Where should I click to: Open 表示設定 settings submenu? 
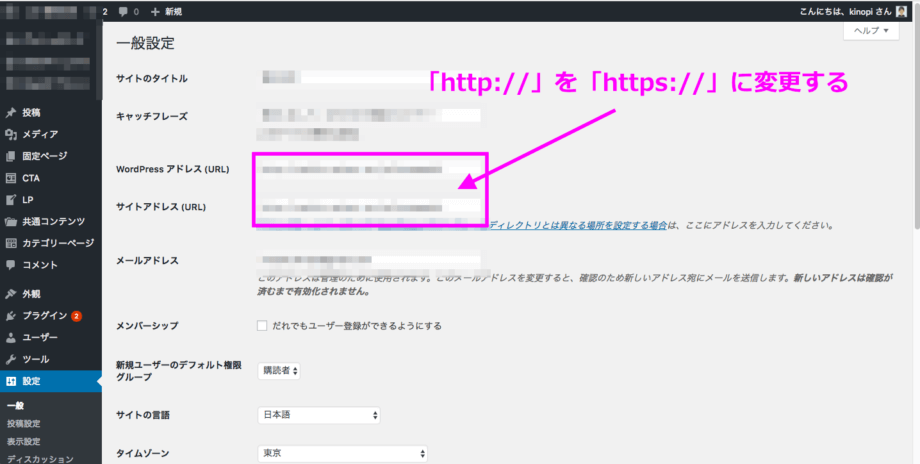pos(24,441)
